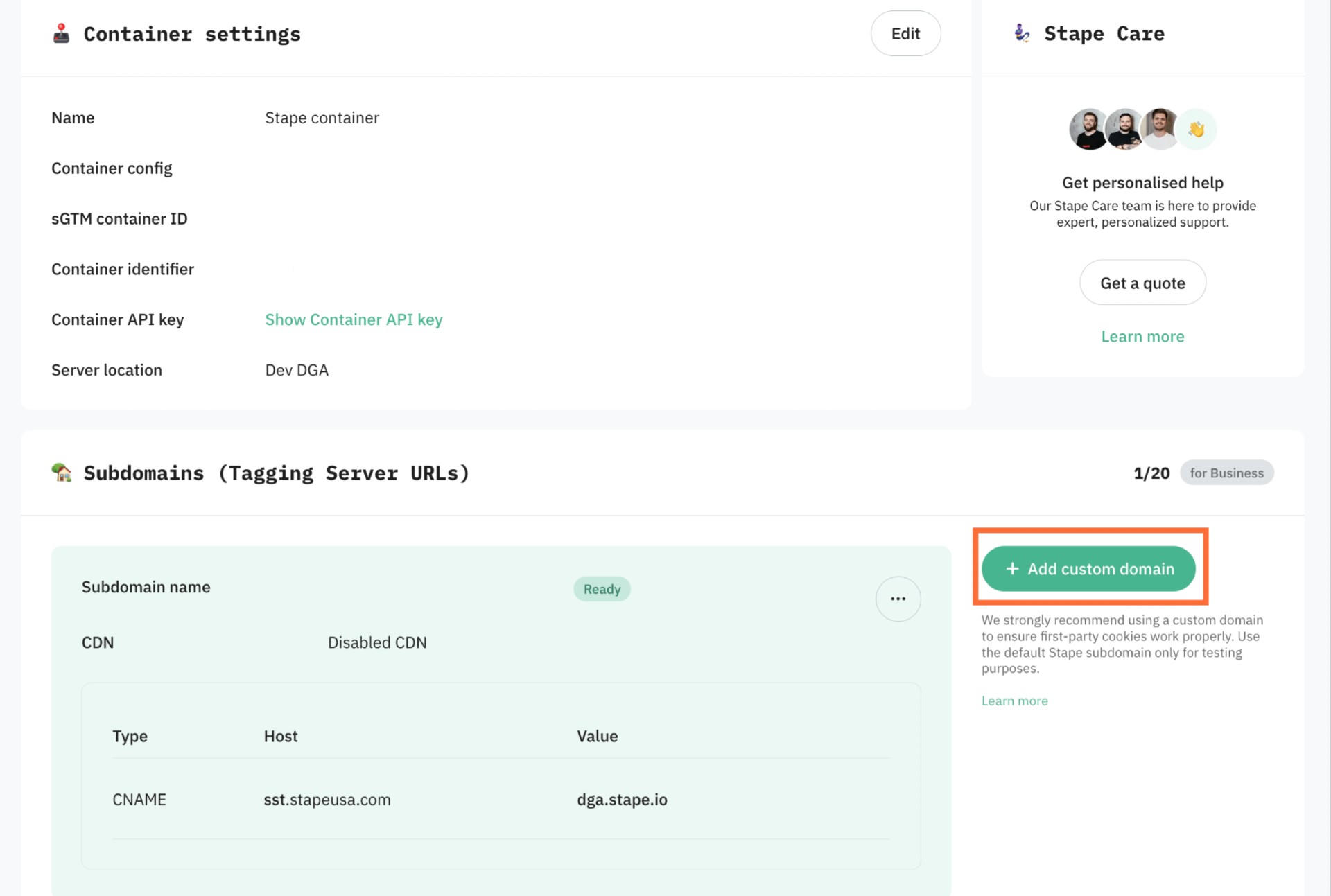1331x896 pixels.
Task: Click the first team member avatar
Action: [1088, 129]
